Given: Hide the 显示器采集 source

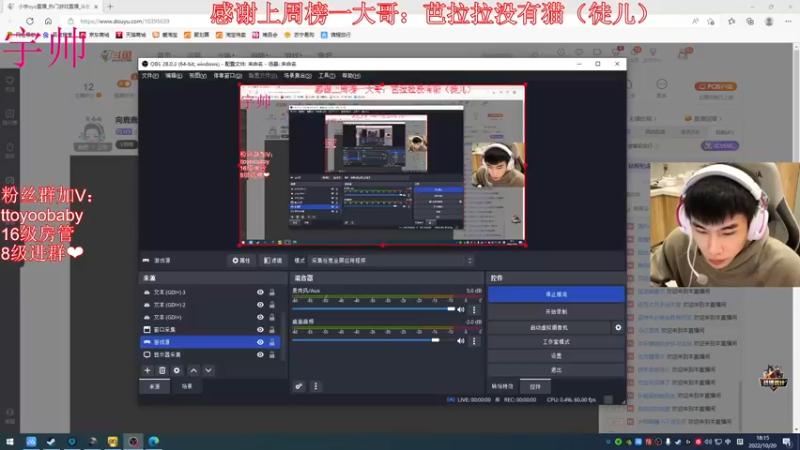Looking at the screenshot, I should [x=260, y=355].
